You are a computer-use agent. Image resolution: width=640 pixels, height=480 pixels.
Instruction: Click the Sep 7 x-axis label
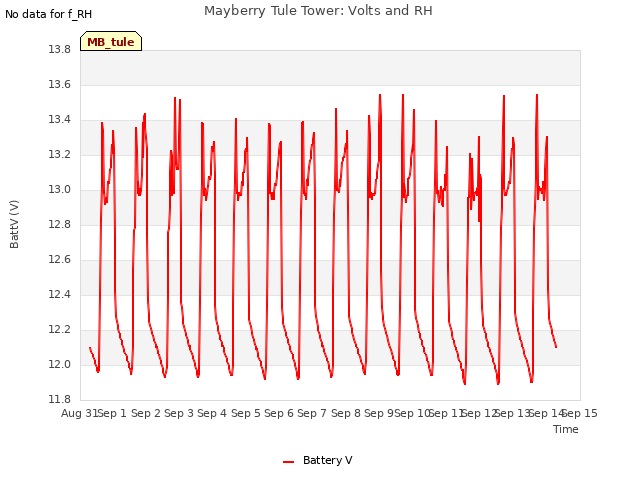(x=312, y=413)
